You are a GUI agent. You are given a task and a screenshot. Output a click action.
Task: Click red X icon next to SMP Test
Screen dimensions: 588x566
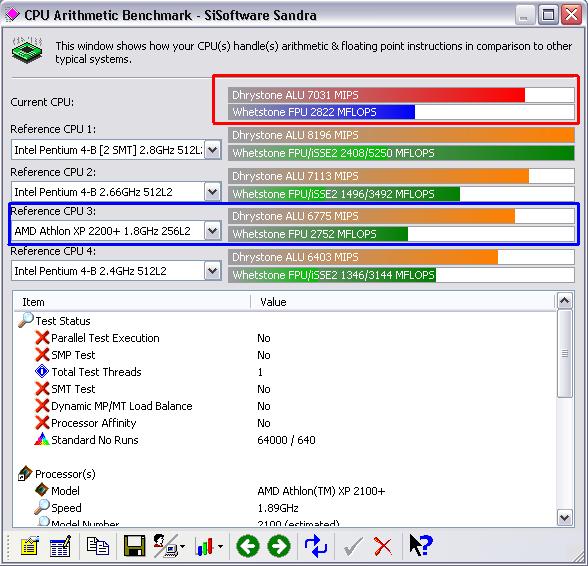(42, 354)
